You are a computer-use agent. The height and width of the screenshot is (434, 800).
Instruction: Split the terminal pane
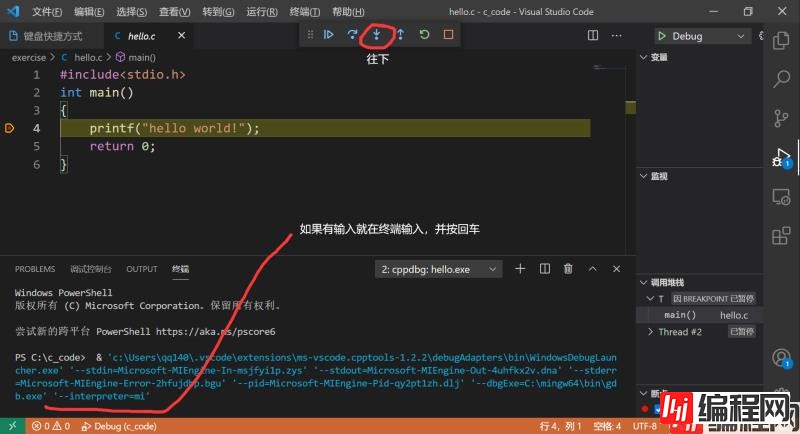(544, 269)
